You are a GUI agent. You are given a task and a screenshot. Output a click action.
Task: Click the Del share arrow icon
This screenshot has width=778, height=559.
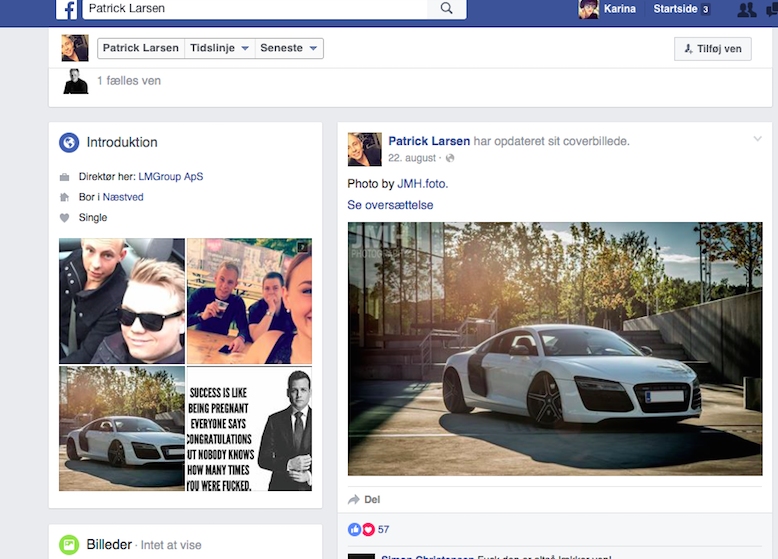353,499
